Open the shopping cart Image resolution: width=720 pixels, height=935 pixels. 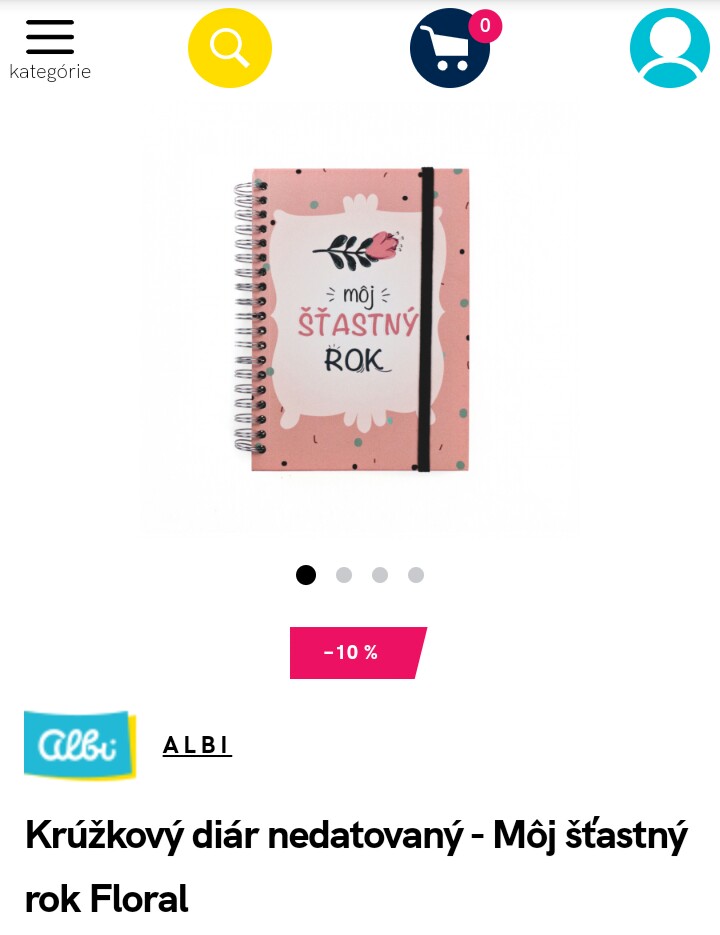coord(450,48)
